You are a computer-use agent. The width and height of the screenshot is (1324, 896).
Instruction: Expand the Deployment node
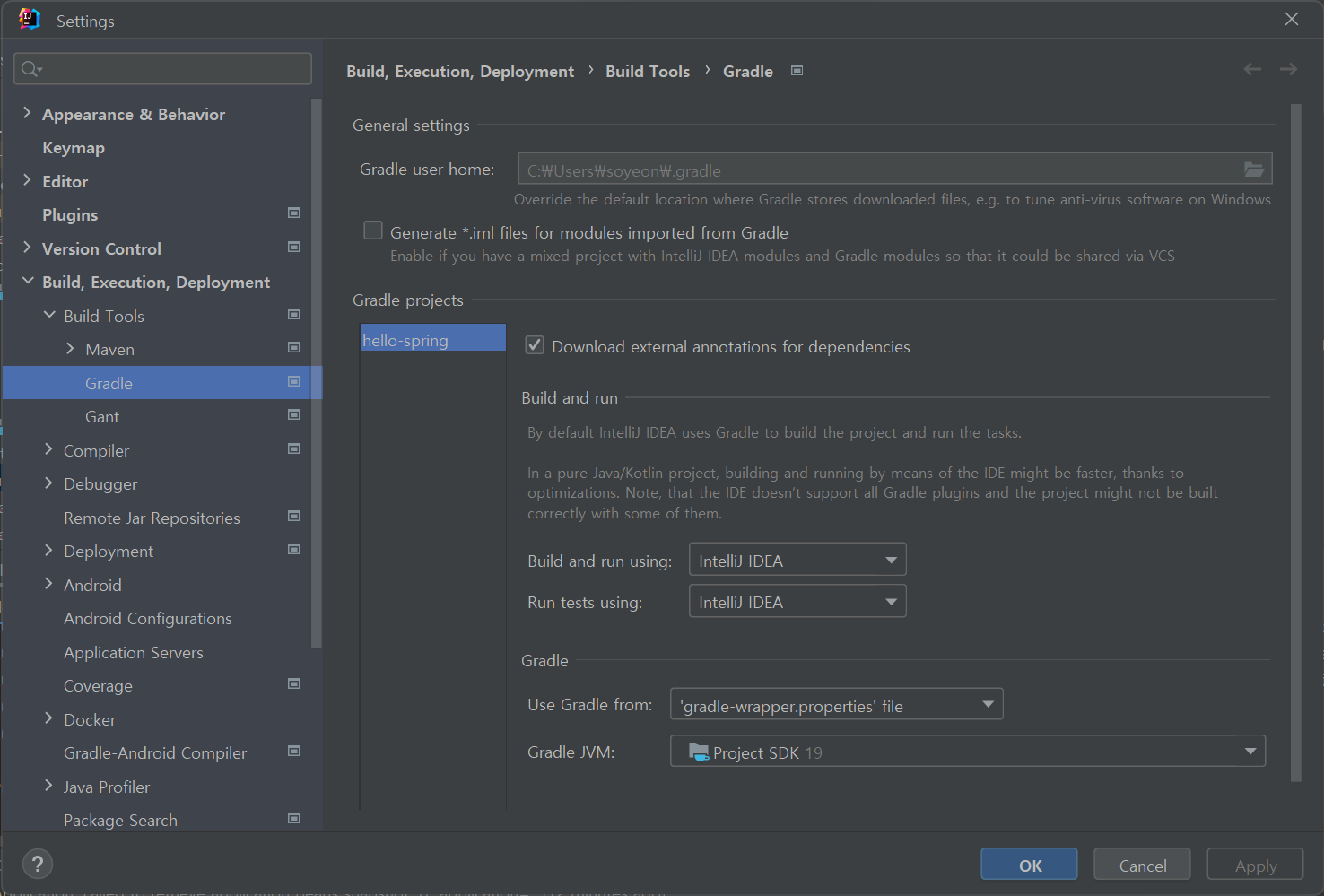(48, 550)
